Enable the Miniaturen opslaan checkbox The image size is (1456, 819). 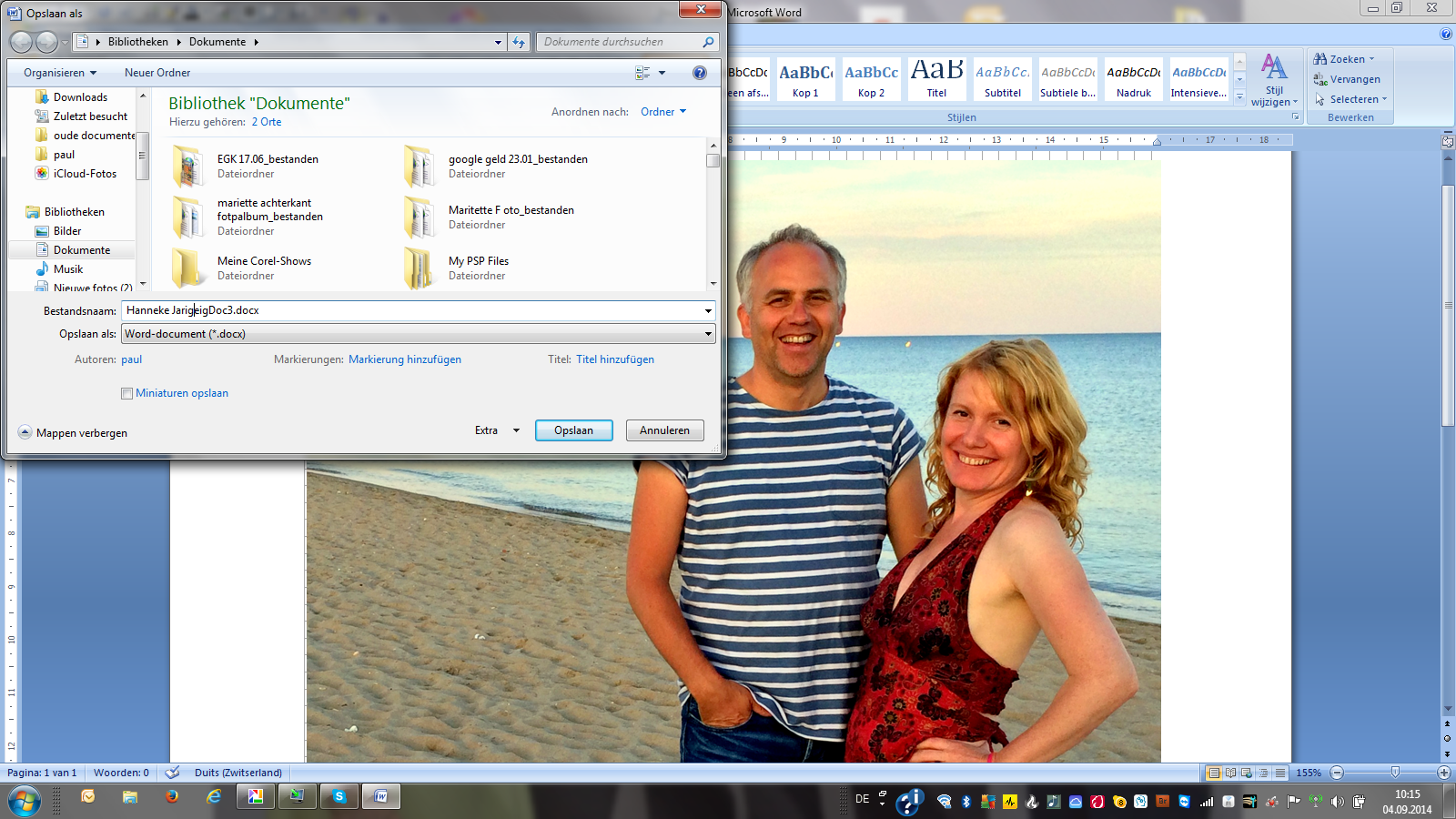[x=127, y=394]
